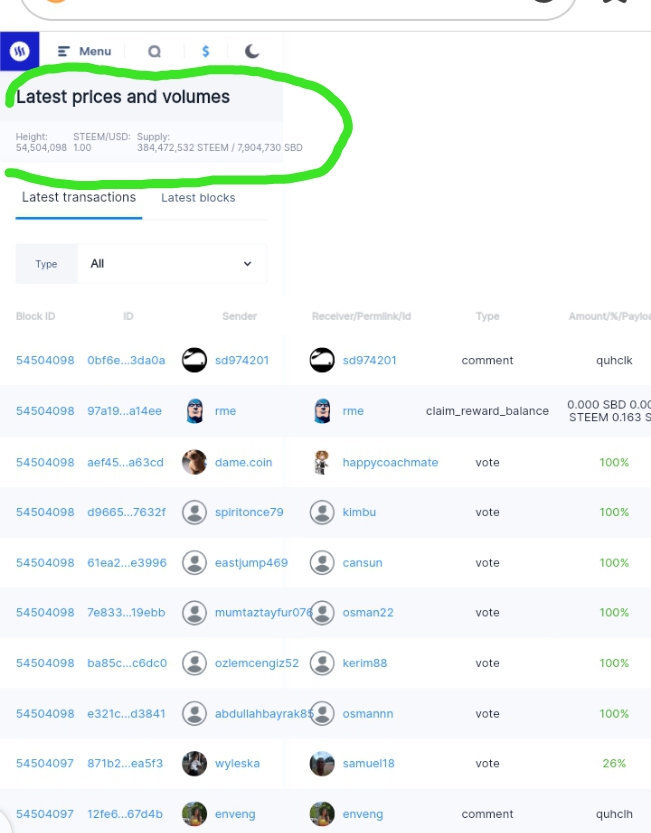Switch to Latest transactions tab
The width and height of the screenshot is (651, 833).
coord(79,197)
